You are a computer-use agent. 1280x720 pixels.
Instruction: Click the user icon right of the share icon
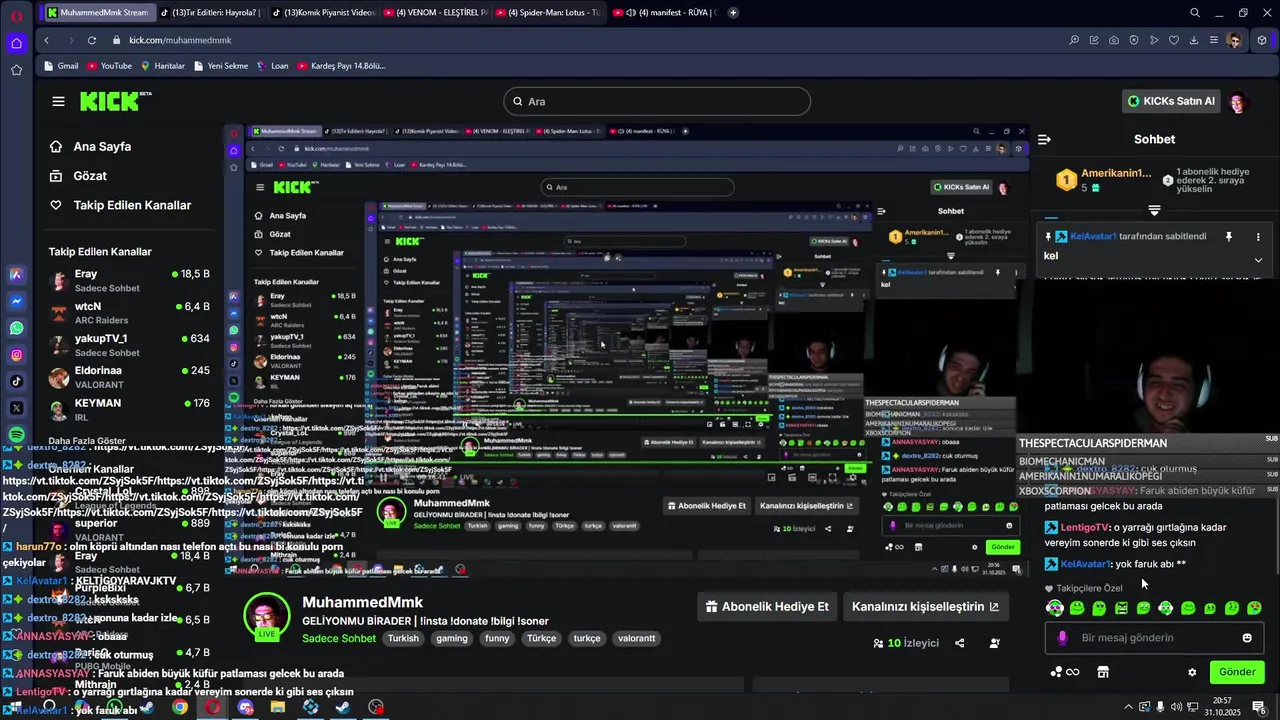point(994,643)
